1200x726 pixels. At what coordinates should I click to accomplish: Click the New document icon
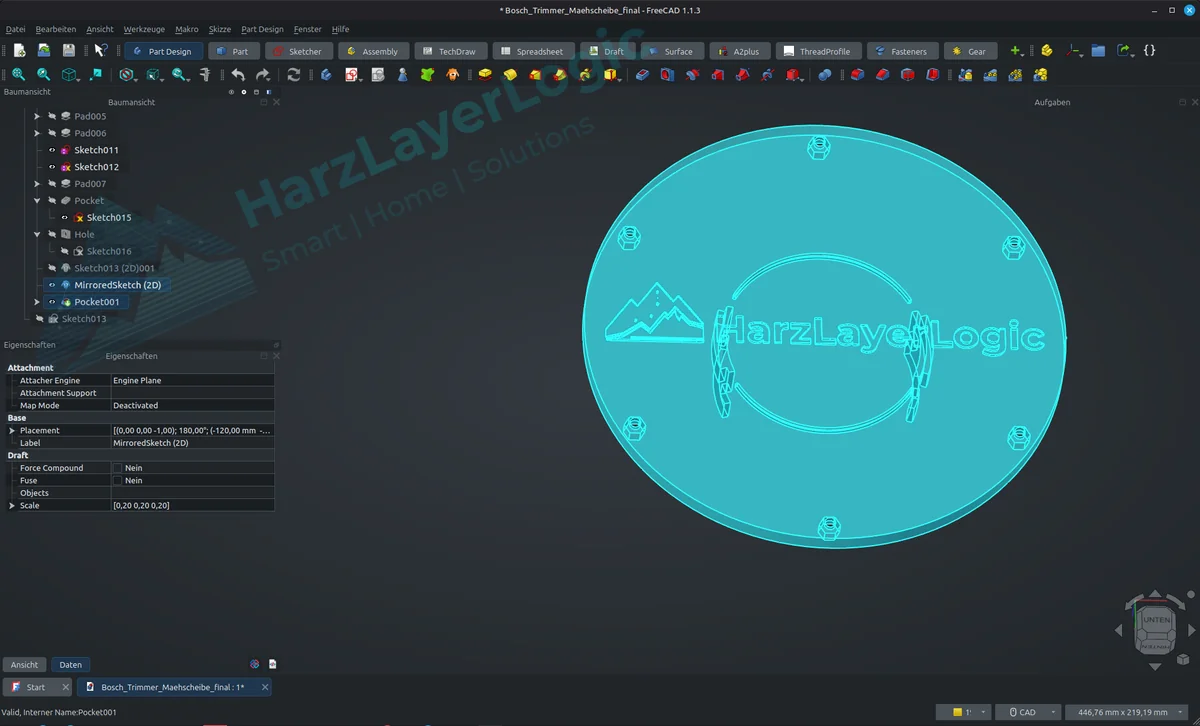pos(19,51)
